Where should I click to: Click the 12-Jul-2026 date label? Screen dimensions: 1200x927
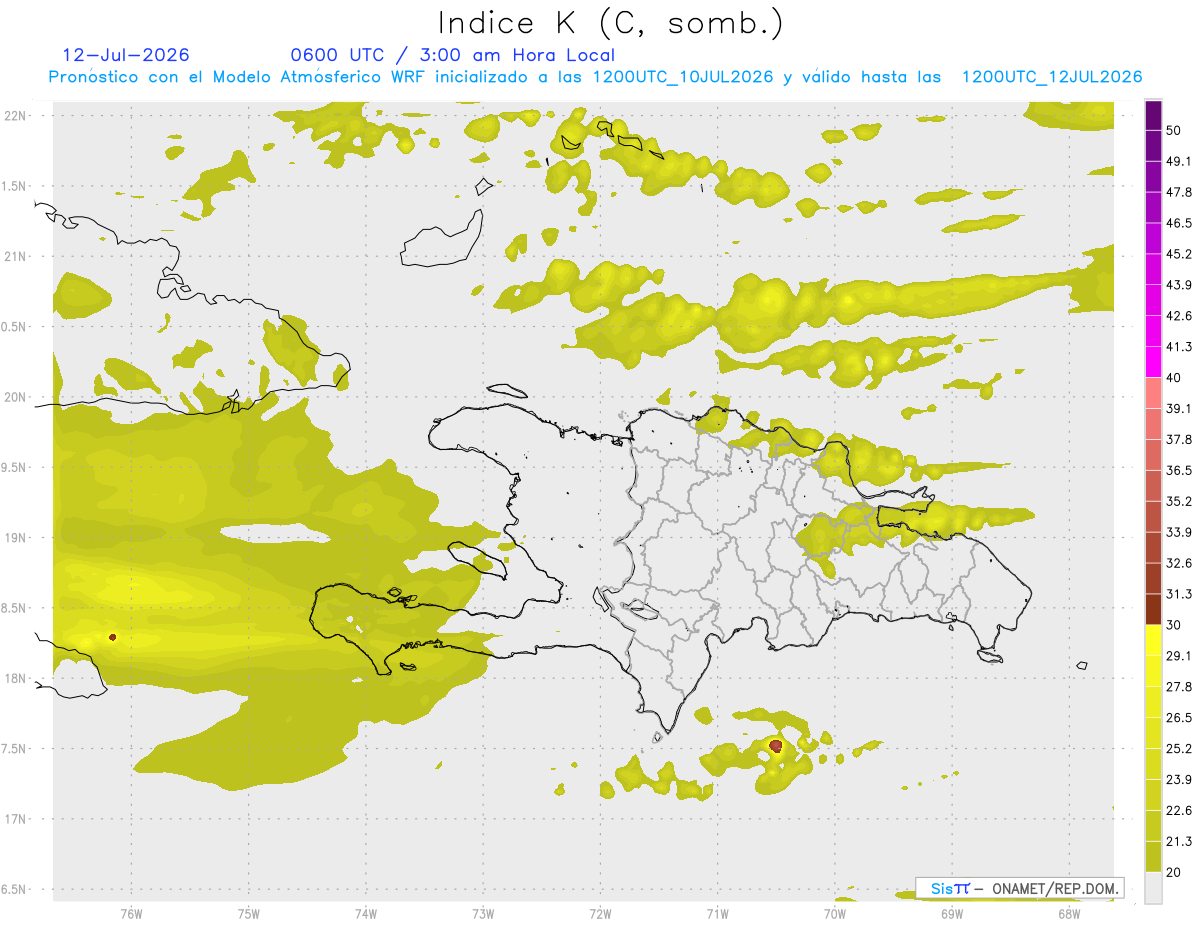(x=126, y=55)
